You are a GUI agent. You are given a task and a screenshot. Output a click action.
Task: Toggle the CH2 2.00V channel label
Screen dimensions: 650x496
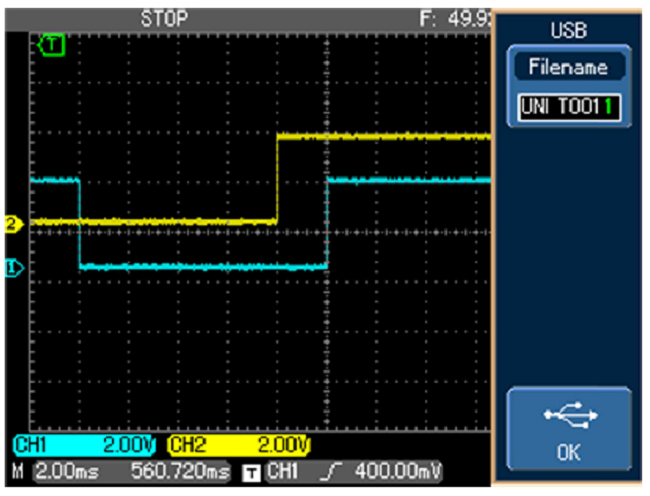tap(240, 444)
